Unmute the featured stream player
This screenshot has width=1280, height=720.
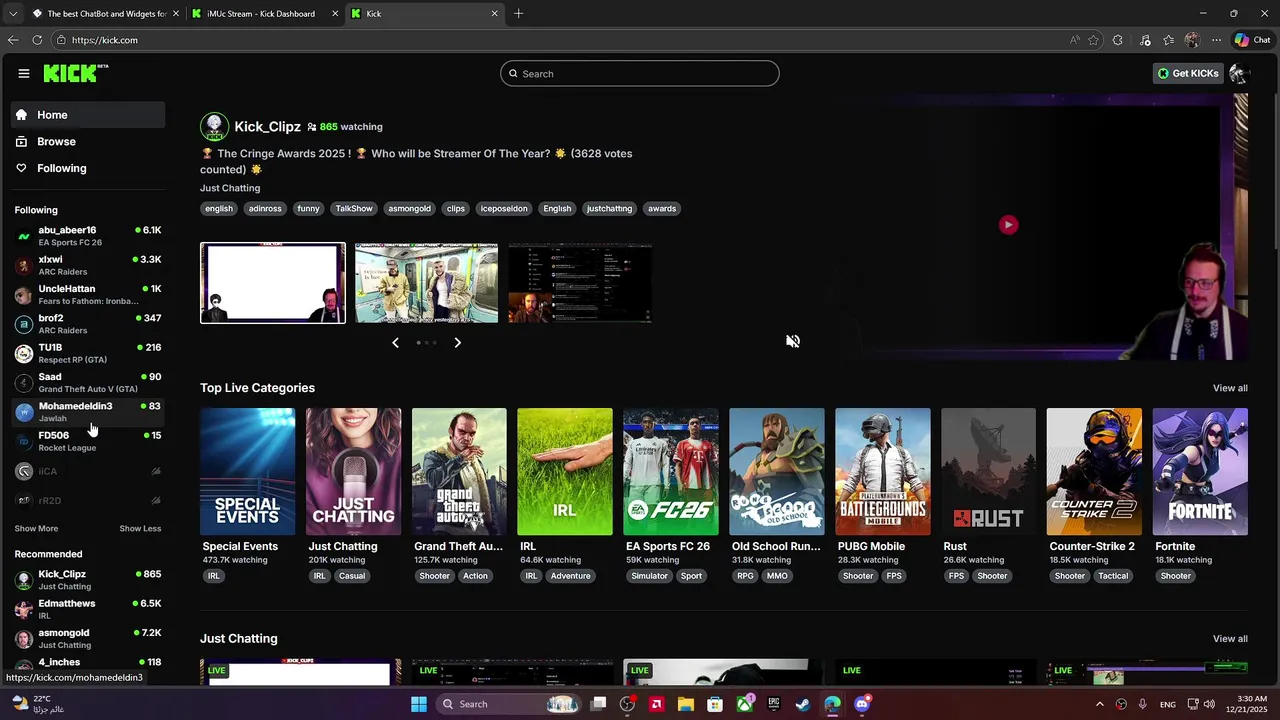tap(793, 341)
